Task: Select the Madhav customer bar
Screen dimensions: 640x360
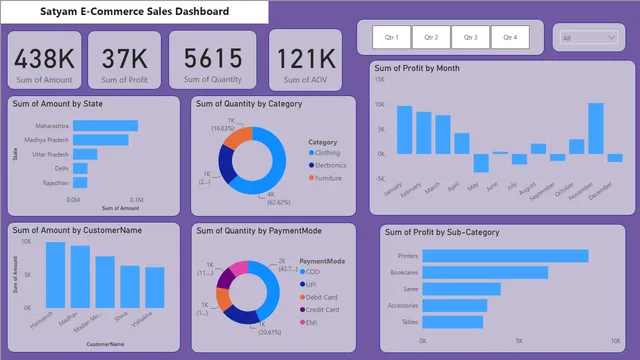Action: tap(80, 277)
